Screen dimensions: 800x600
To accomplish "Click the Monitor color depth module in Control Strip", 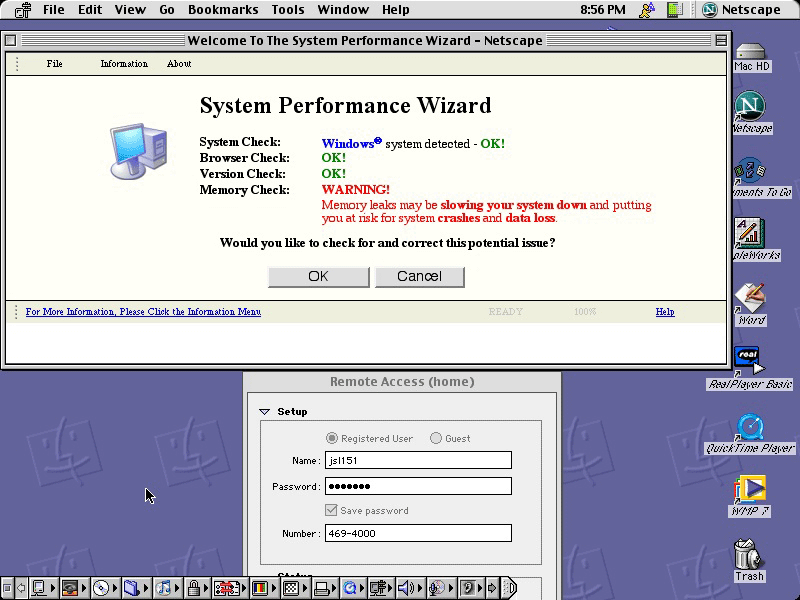I will [x=260, y=588].
